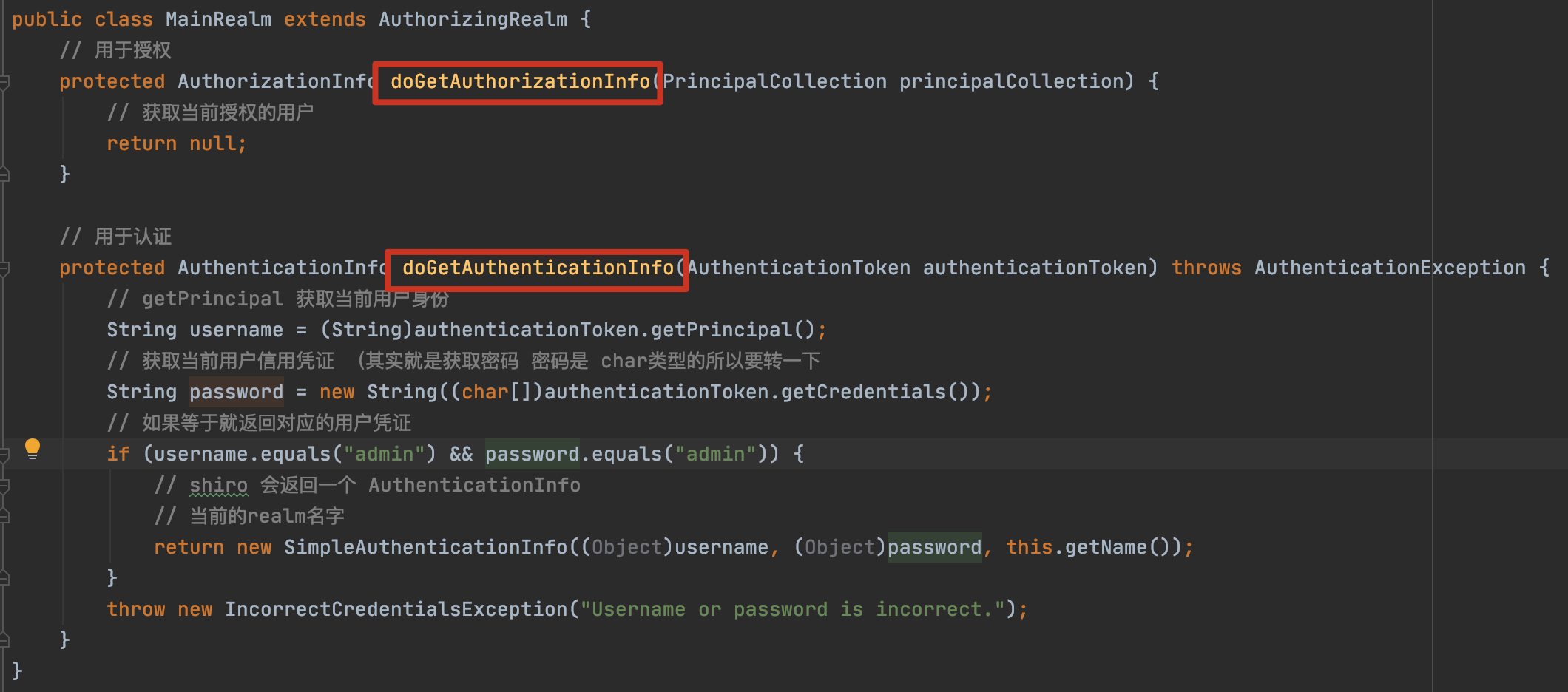Place cursor on SimpleAuthenticationInfo constructor call
The height and width of the screenshot is (692, 1568).
tap(425, 548)
